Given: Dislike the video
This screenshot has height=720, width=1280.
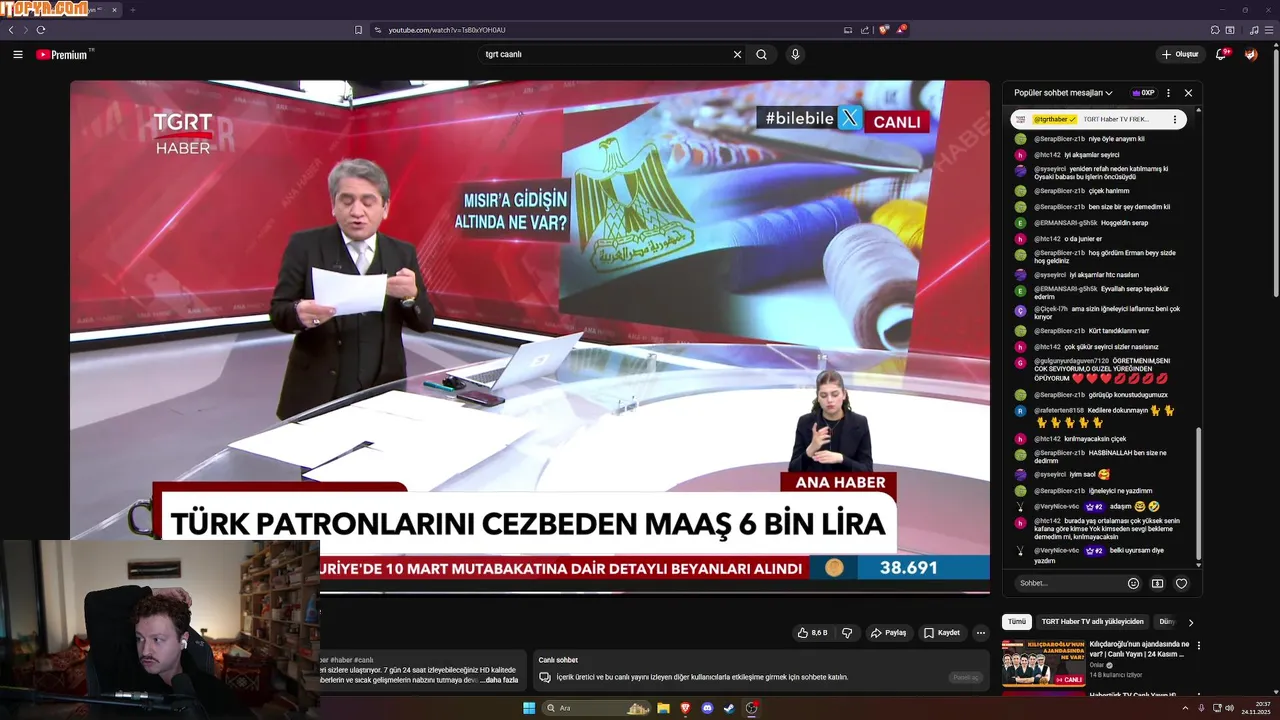Looking at the screenshot, I should tap(847, 633).
